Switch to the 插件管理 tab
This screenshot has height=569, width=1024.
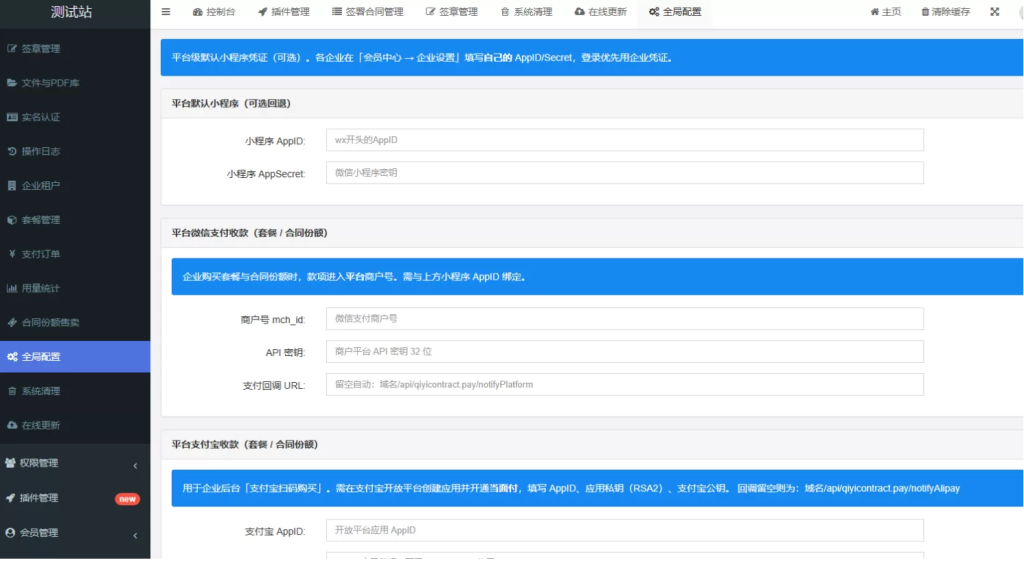pos(283,12)
